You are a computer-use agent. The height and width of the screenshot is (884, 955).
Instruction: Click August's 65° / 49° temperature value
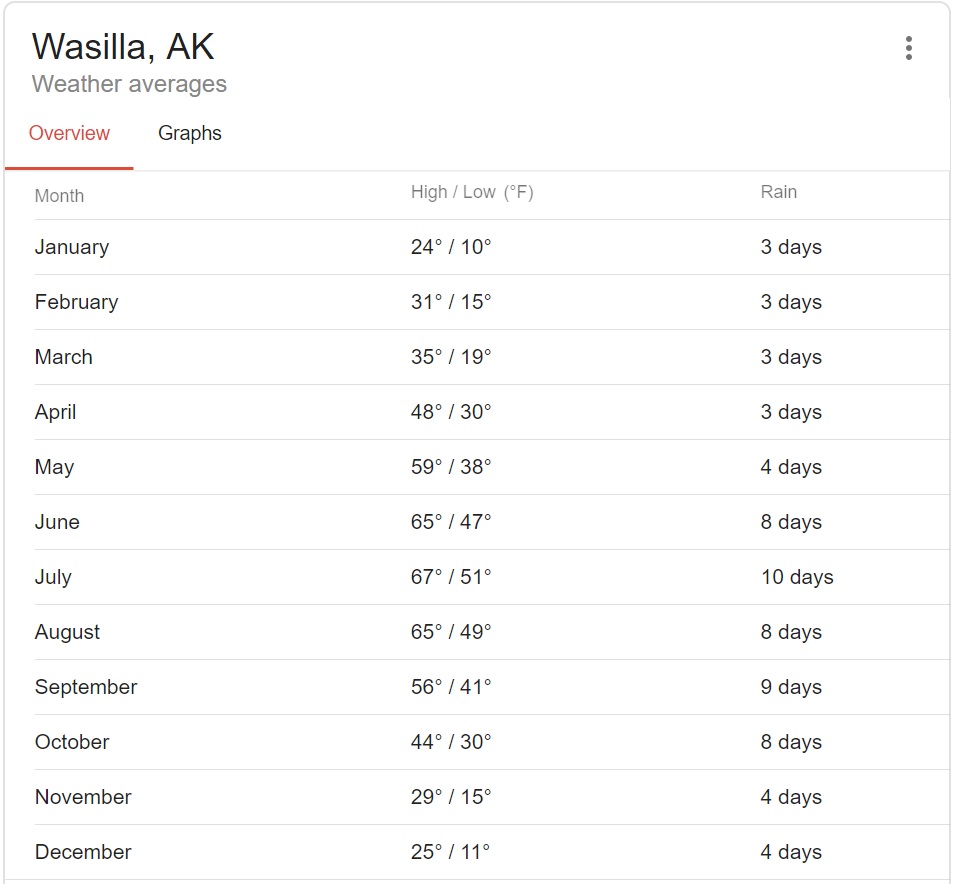[451, 632]
